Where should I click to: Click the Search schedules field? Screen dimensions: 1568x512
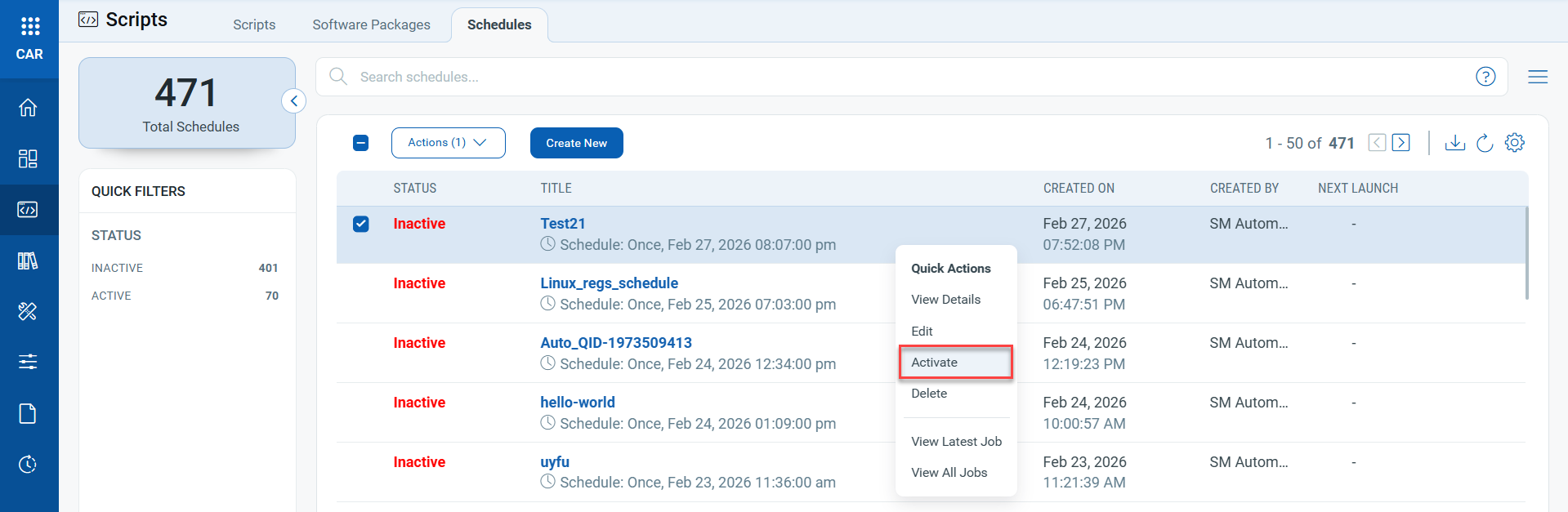pyautogui.click(x=899, y=77)
